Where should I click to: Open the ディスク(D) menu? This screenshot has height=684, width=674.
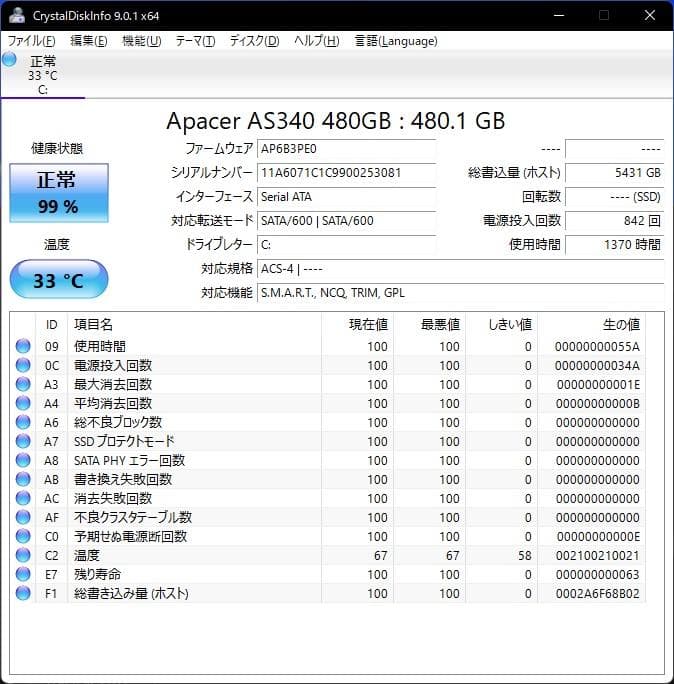pyautogui.click(x=254, y=41)
